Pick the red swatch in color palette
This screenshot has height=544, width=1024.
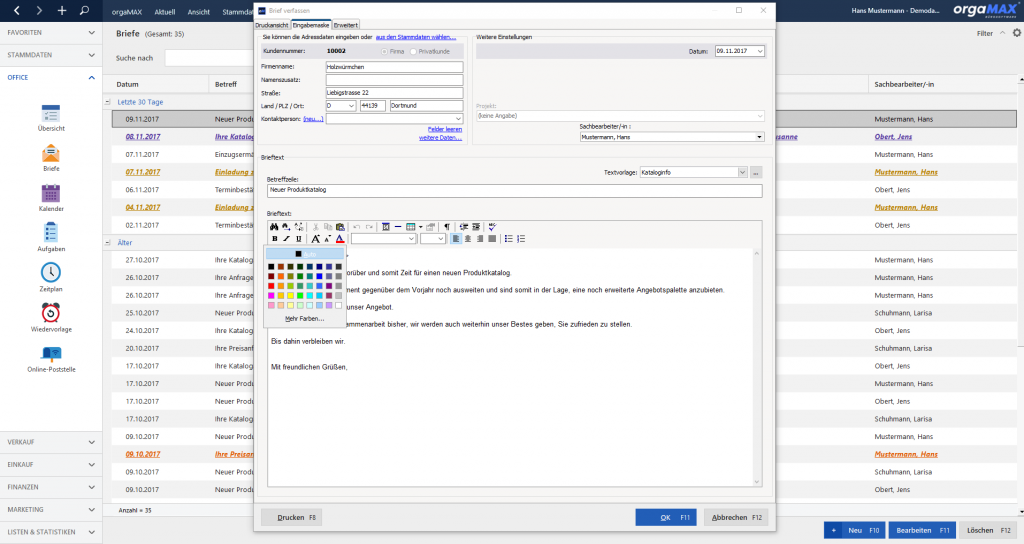click(x=271, y=285)
